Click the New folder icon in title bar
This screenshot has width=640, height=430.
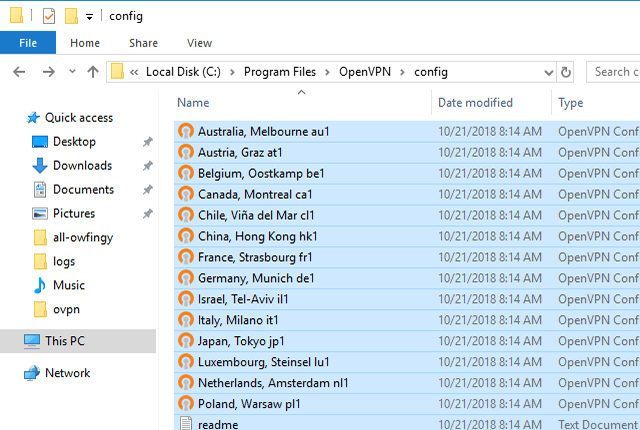point(71,16)
